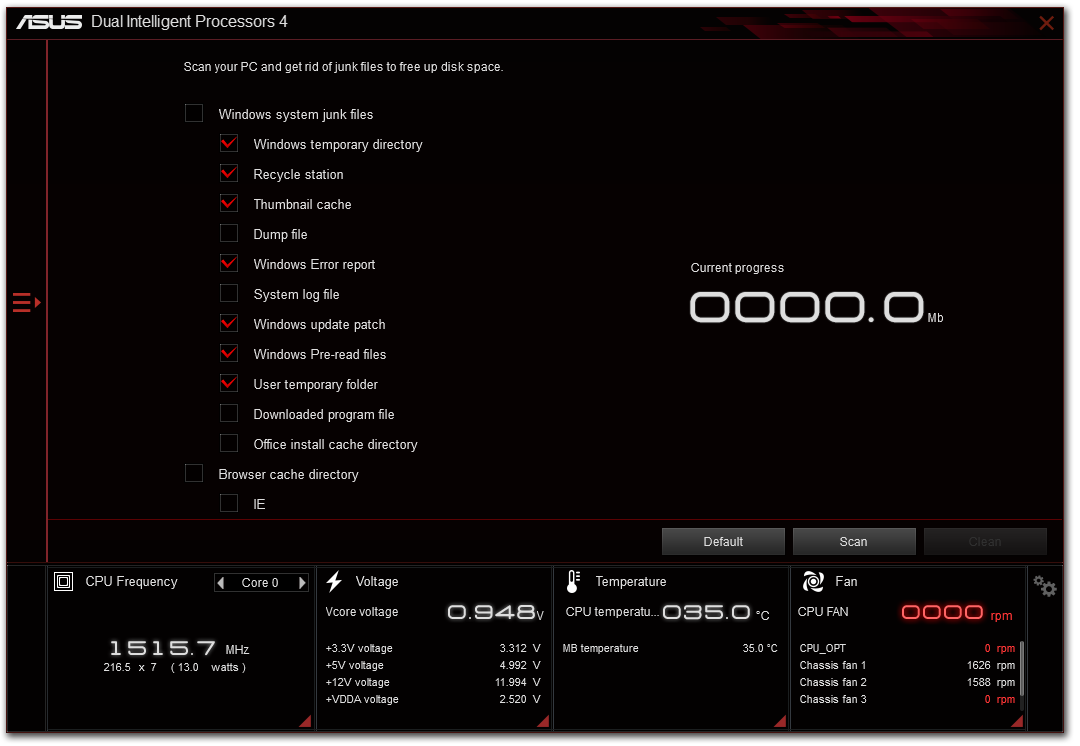Screen dimensions: 1080x746
Task: Open the side menu expand icon
Action: coord(27,302)
